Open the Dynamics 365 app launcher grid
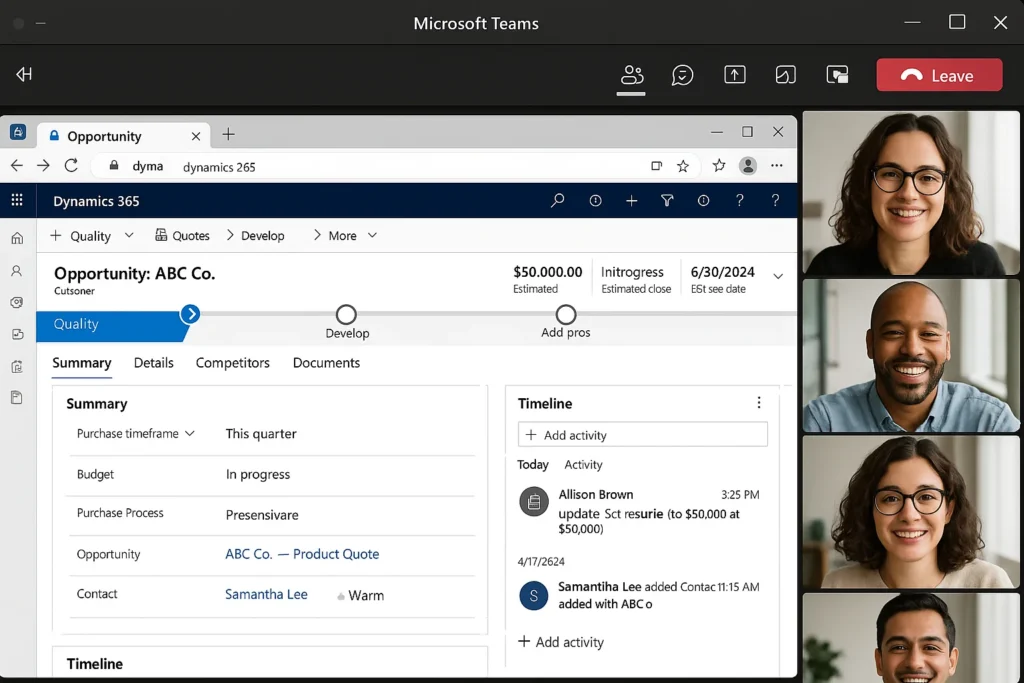Image resolution: width=1024 pixels, height=683 pixels. 17,200
